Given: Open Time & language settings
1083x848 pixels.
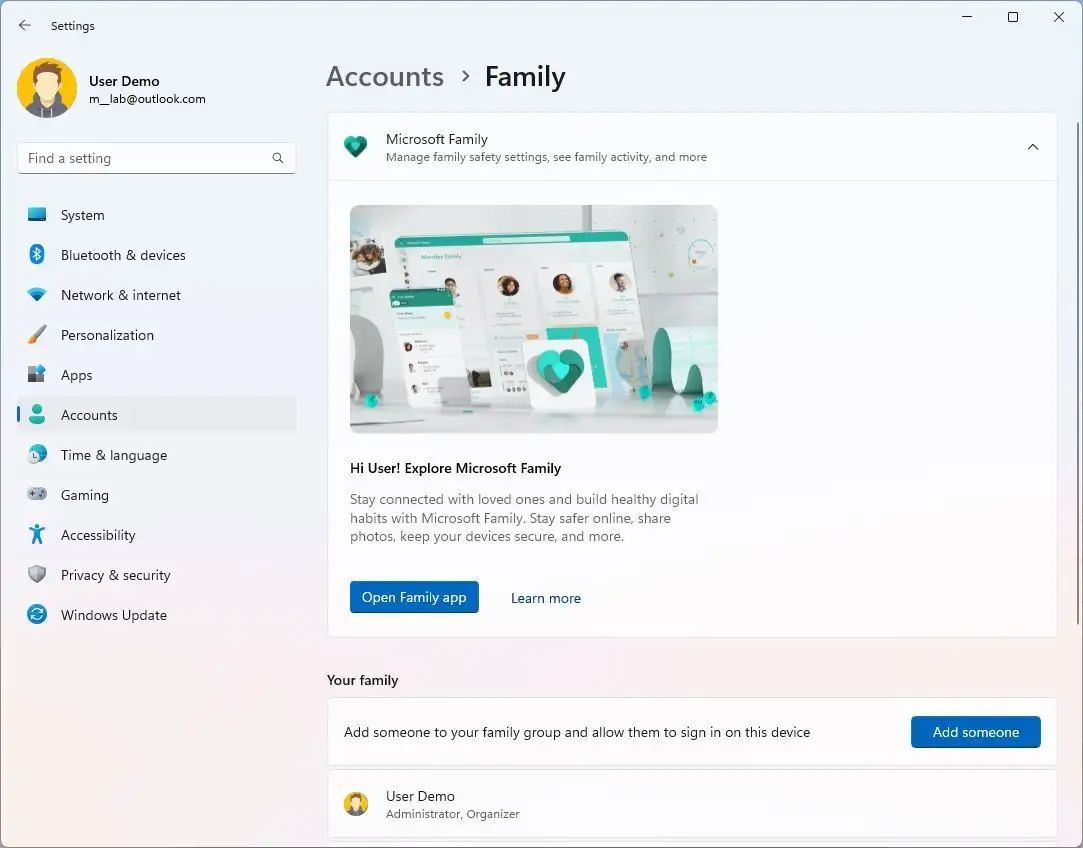Looking at the screenshot, I should coord(113,455).
